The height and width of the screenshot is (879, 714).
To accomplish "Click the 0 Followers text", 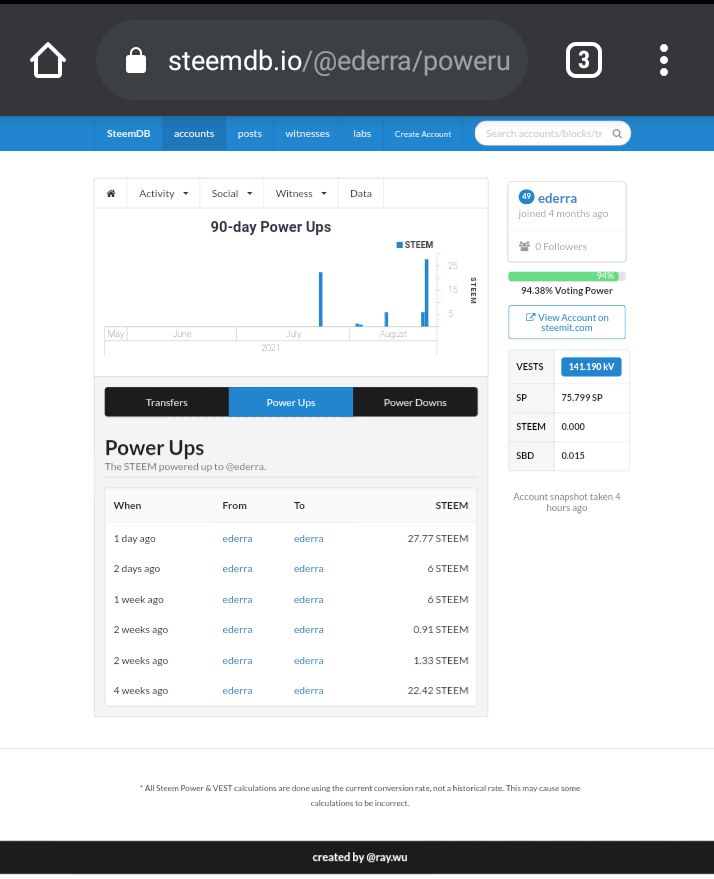I will [x=561, y=246].
